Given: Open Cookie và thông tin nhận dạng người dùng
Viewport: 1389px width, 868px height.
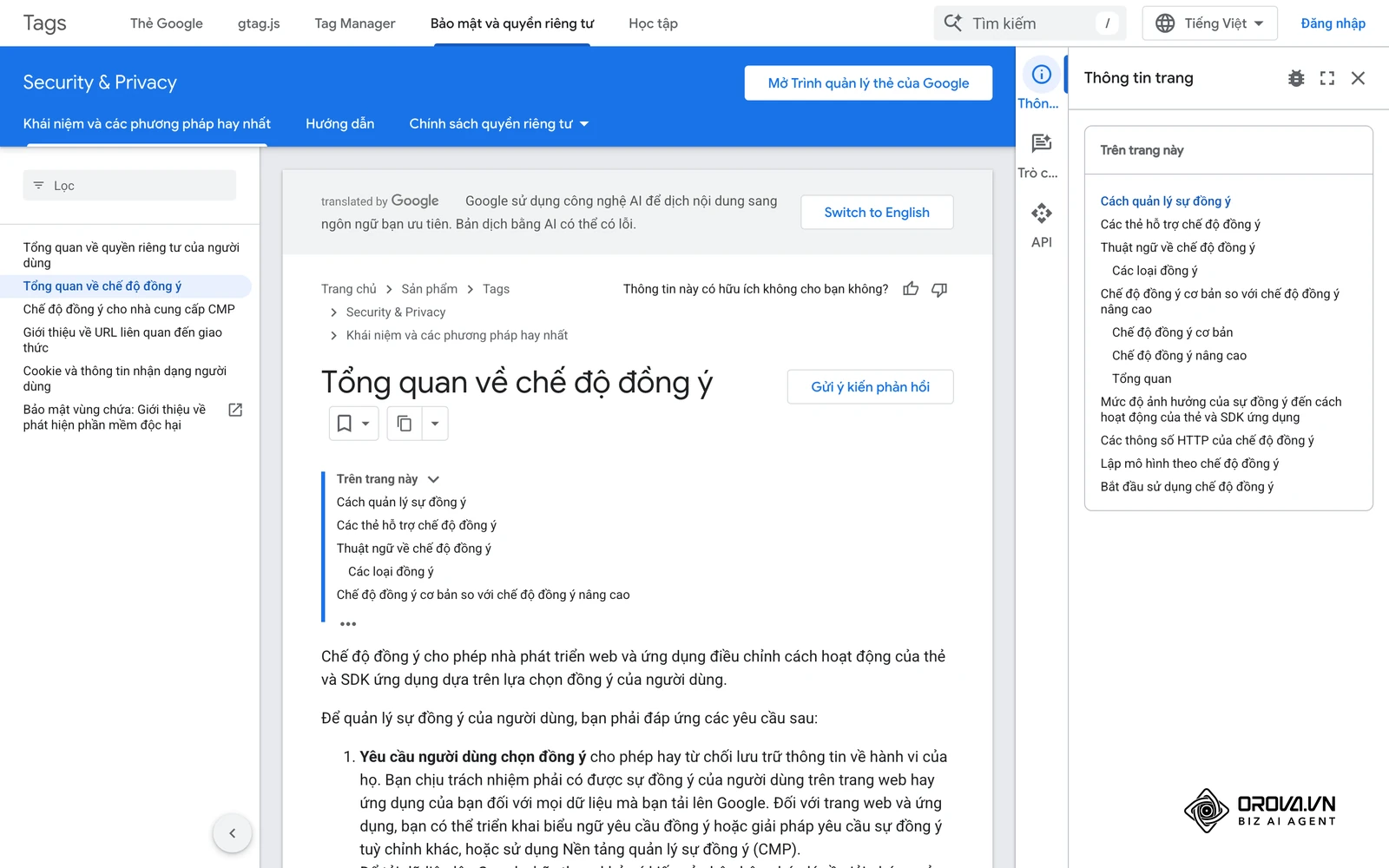Looking at the screenshot, I should click(125, 378).
